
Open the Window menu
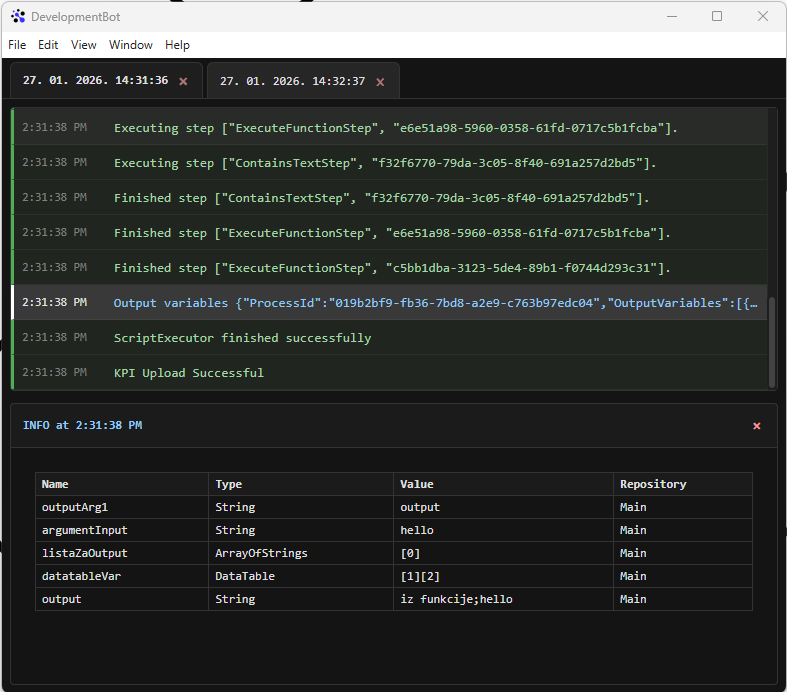coord(131,45)
